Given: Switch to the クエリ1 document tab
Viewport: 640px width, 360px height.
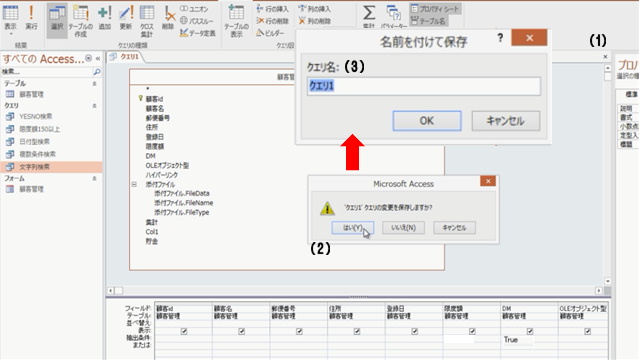Looking at the screenshot, I should 126,57.
